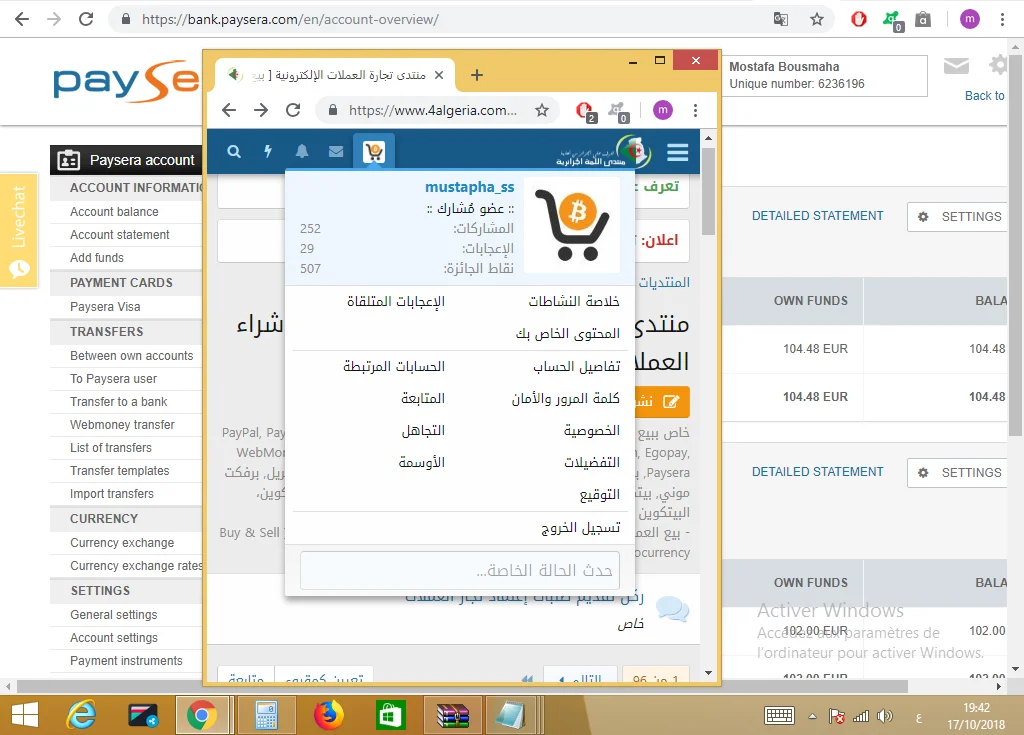Click the status update input field
The height and width of the screenshot is (735, 1024).
click(460, 571)
